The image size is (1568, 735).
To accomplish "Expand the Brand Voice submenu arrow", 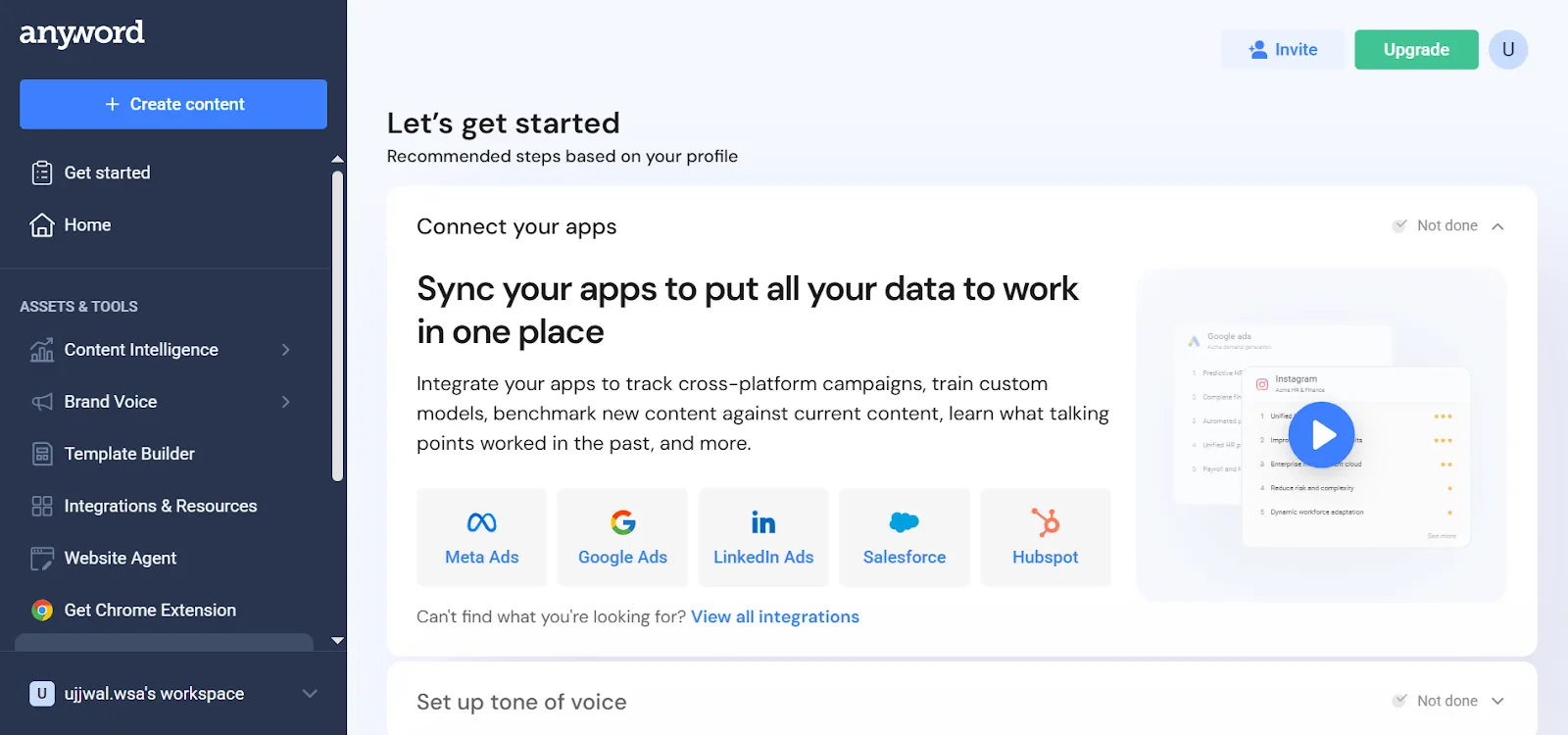I will click(x=286, y=402).
